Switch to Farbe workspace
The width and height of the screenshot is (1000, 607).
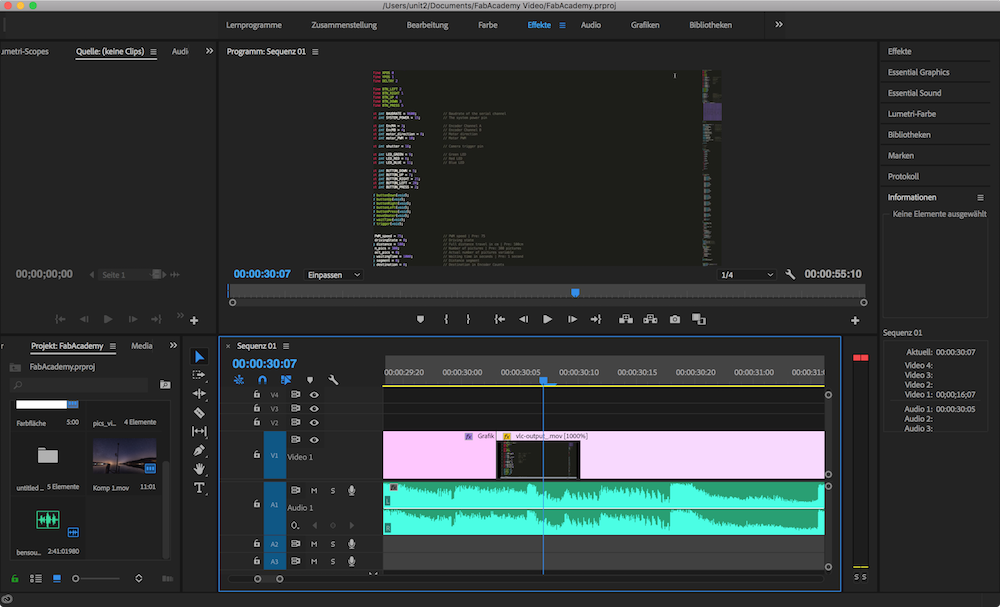[x=488, y=25]
